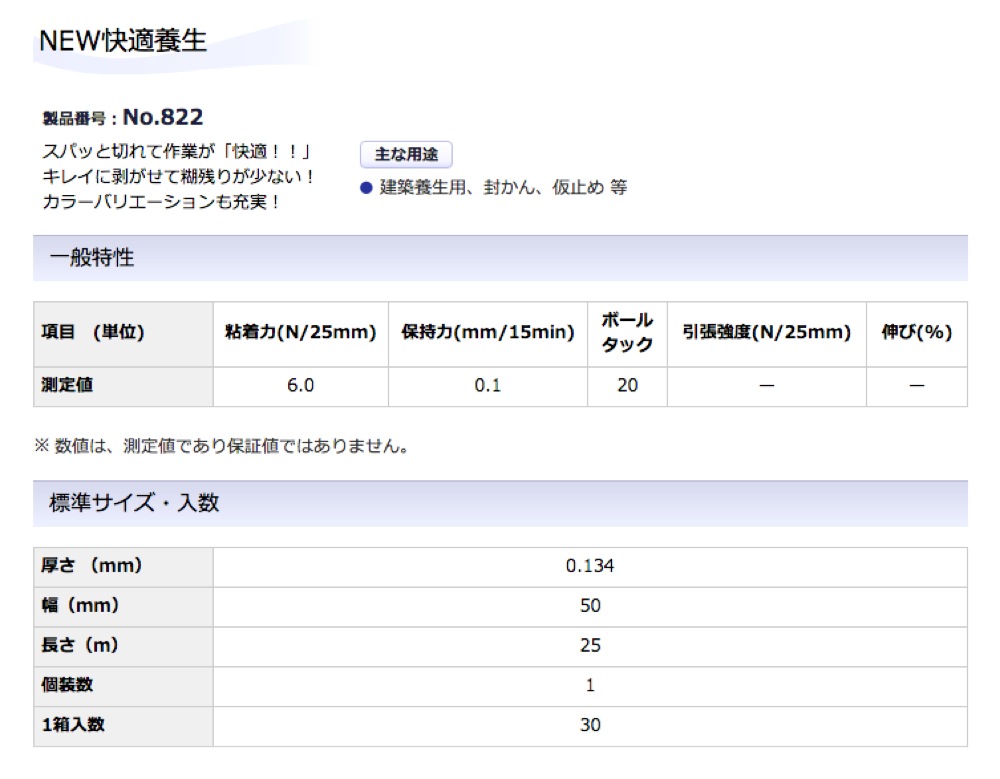The height and width of the screenshot is (779, 1000).
Task: Click the blue bullet before 建築養生用
Action: pyautogui.click(x=366, y=188)
